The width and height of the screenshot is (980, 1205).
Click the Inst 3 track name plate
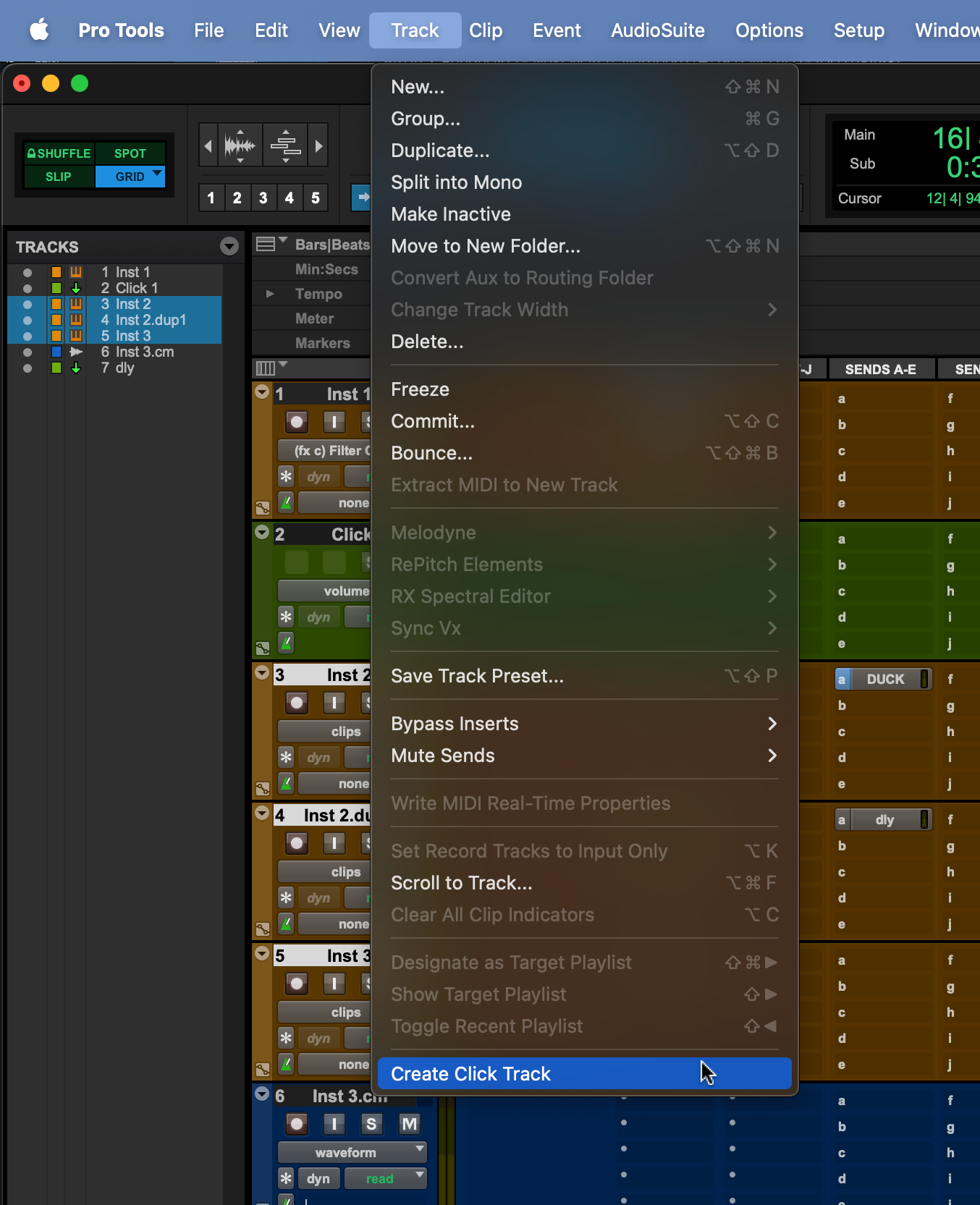[322, 955]
